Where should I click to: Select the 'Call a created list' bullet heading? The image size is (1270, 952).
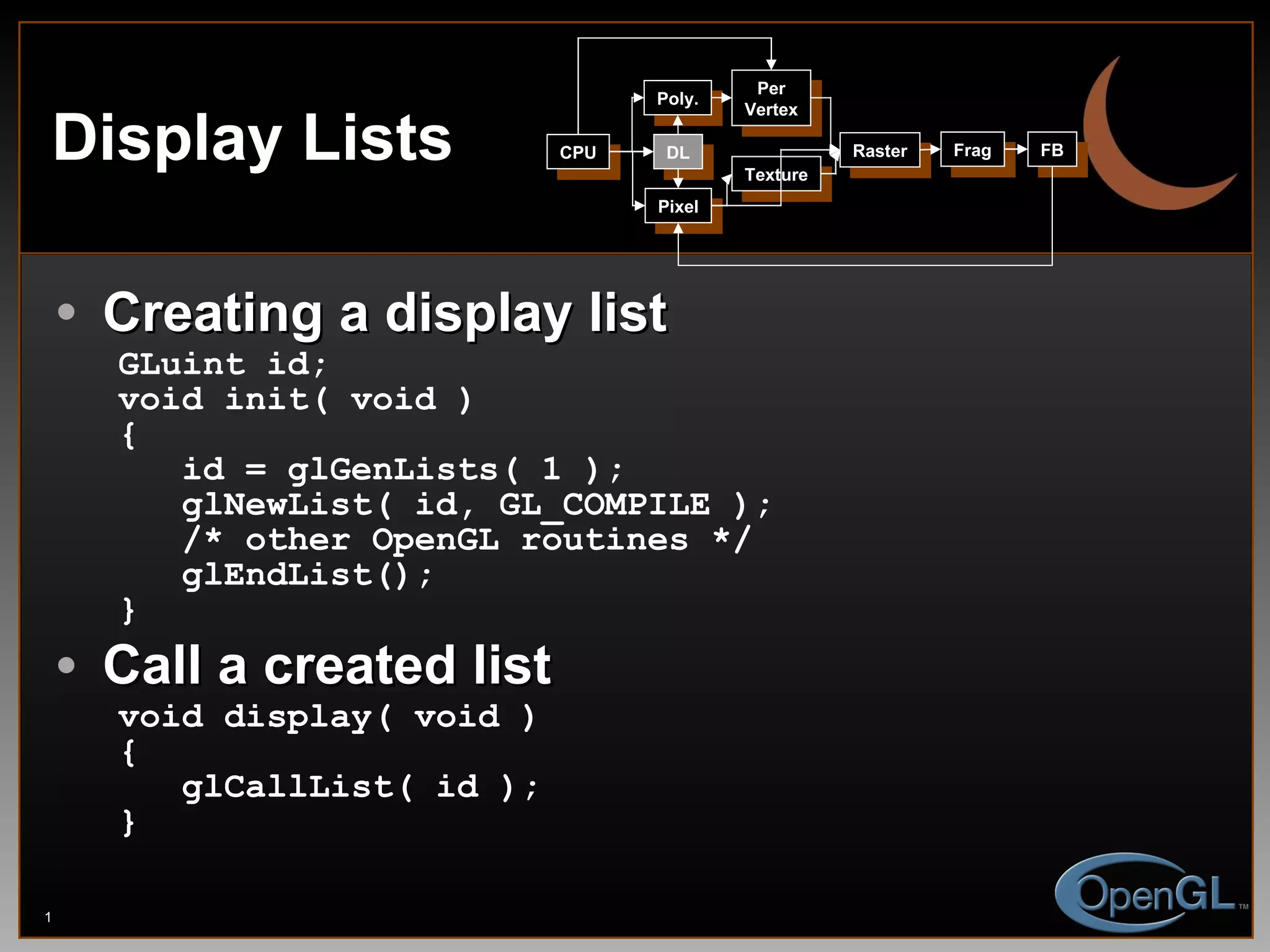[x=327, y=665]
